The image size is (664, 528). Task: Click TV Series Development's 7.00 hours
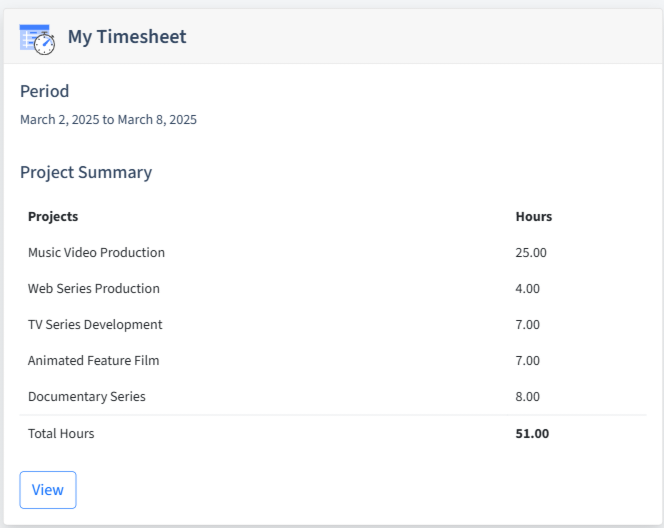pos(528,325)
